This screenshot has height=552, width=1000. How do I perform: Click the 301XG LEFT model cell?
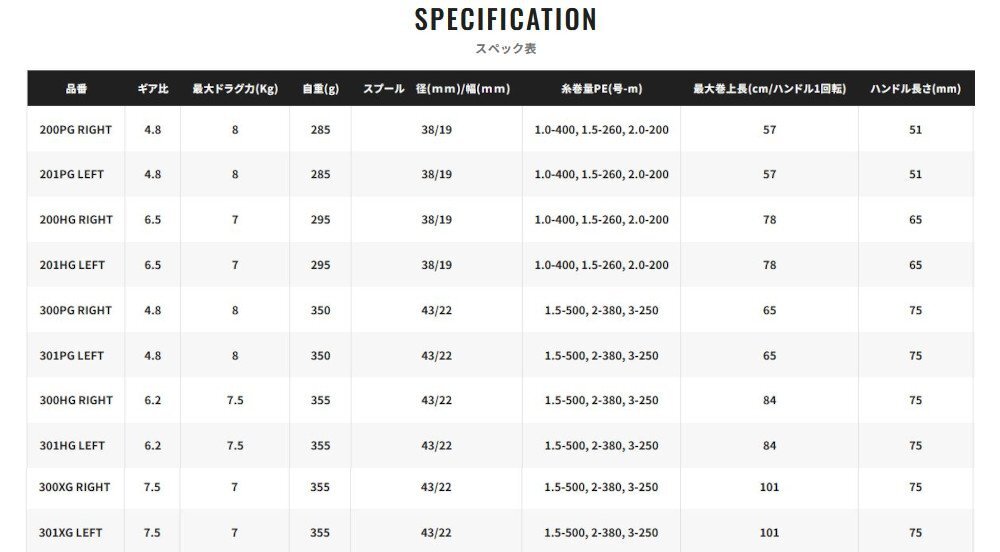(72, 533)
